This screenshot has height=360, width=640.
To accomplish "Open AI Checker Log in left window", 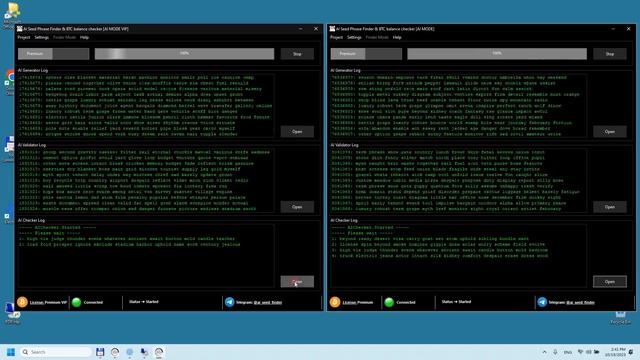I will point(297,281).
